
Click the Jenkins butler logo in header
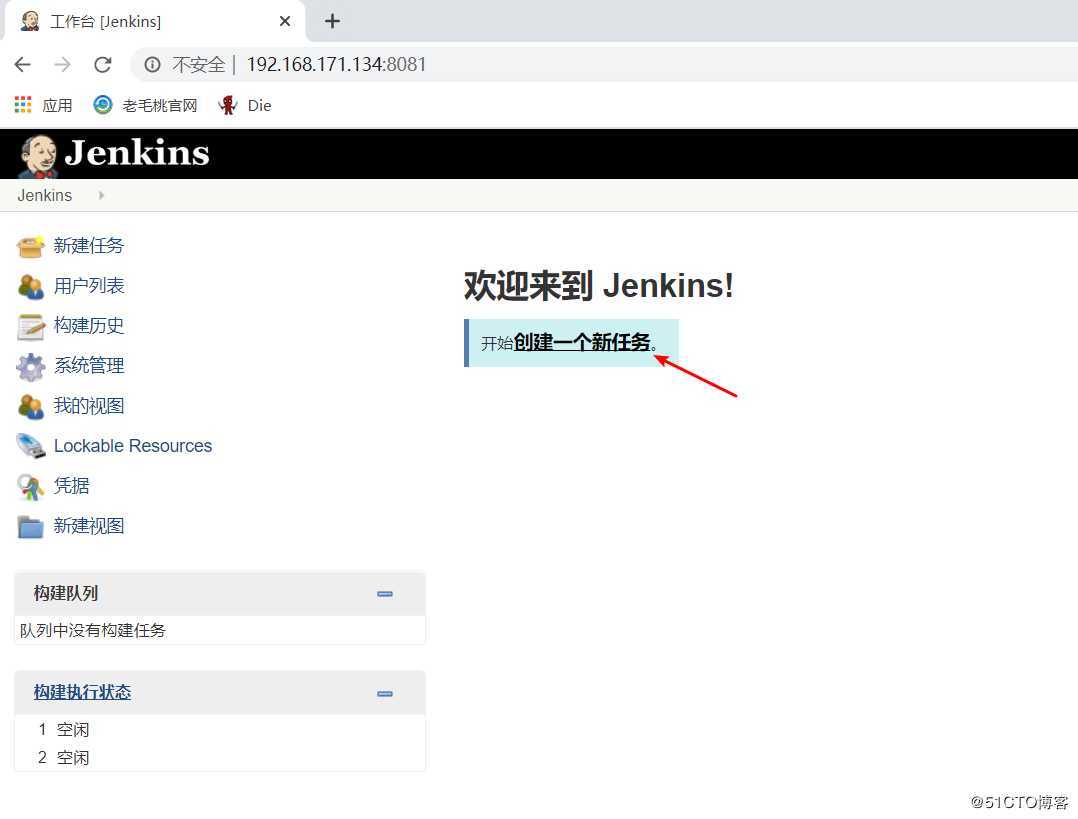tap(38, 155)
